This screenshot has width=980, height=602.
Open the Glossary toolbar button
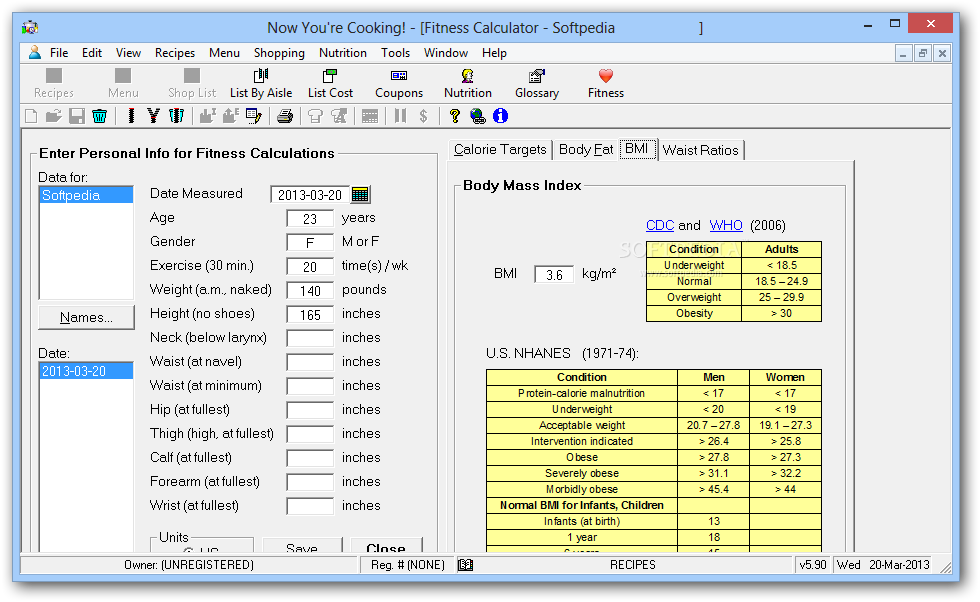coord(536,84)
